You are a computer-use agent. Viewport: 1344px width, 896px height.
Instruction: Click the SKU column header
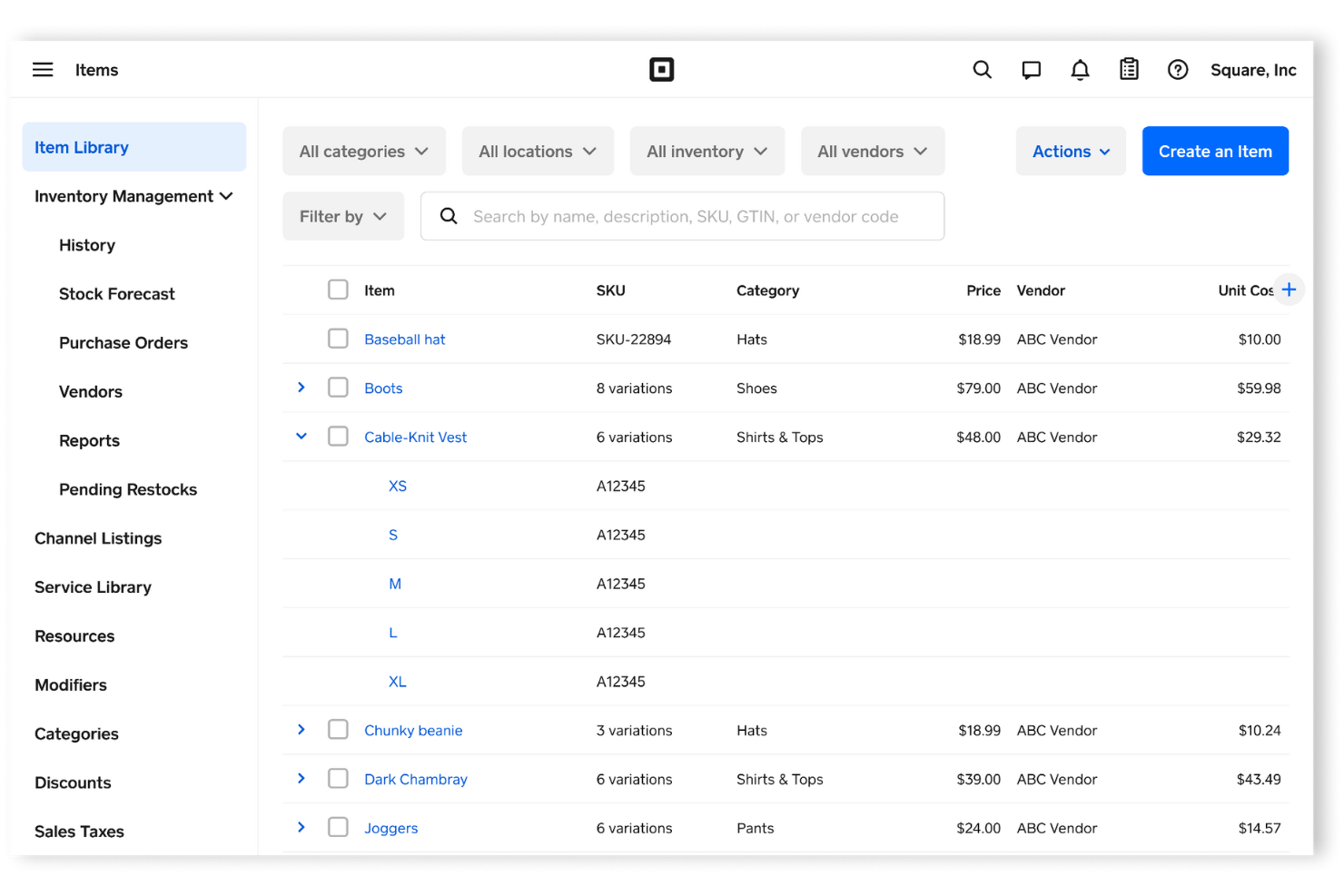(611, 290)
